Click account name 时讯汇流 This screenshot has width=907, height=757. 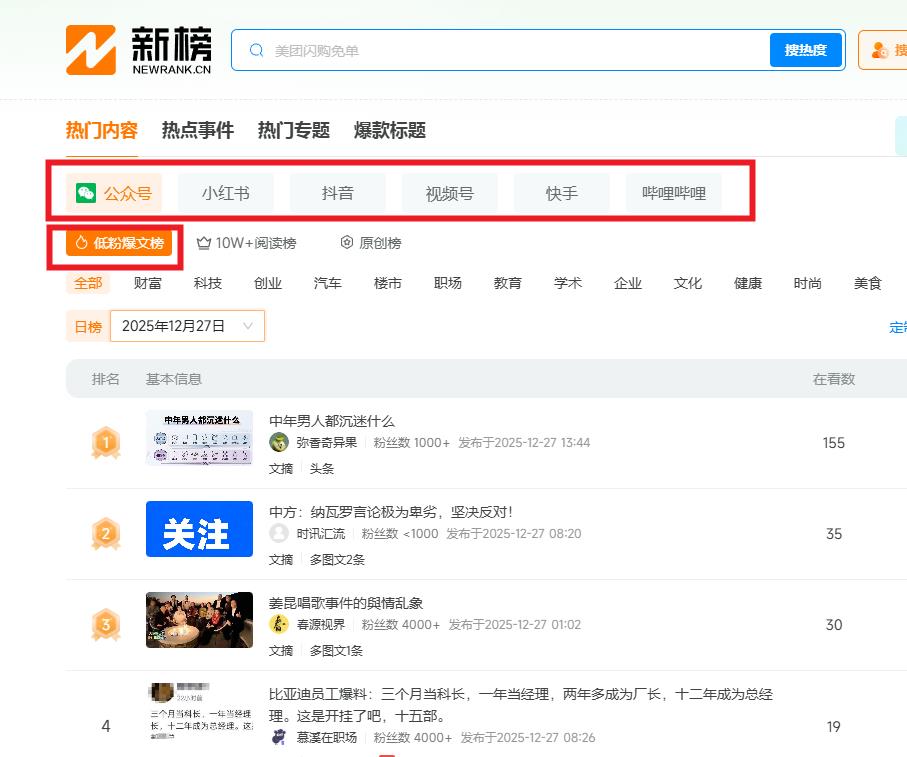click(321, 533)
